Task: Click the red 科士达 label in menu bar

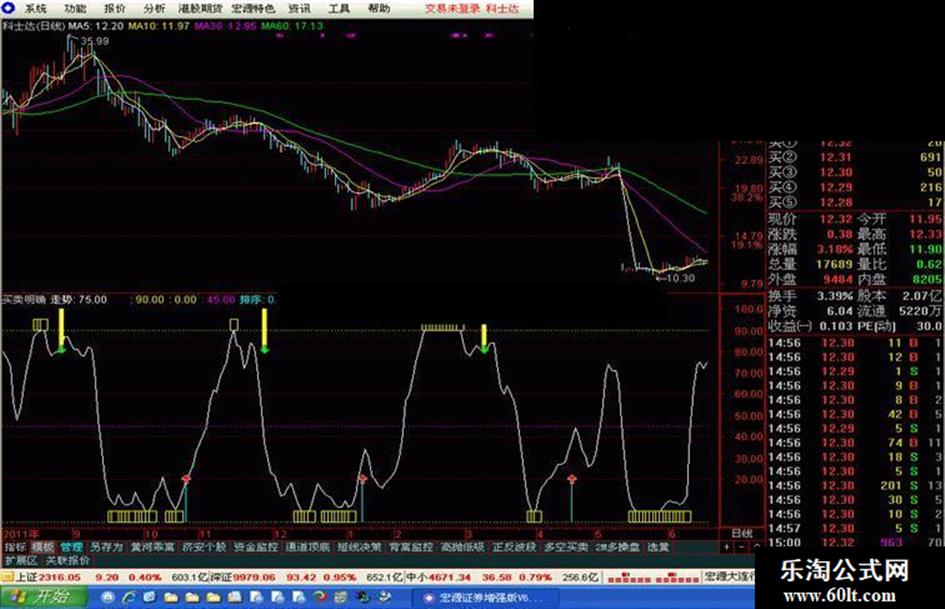Action: 502,8
